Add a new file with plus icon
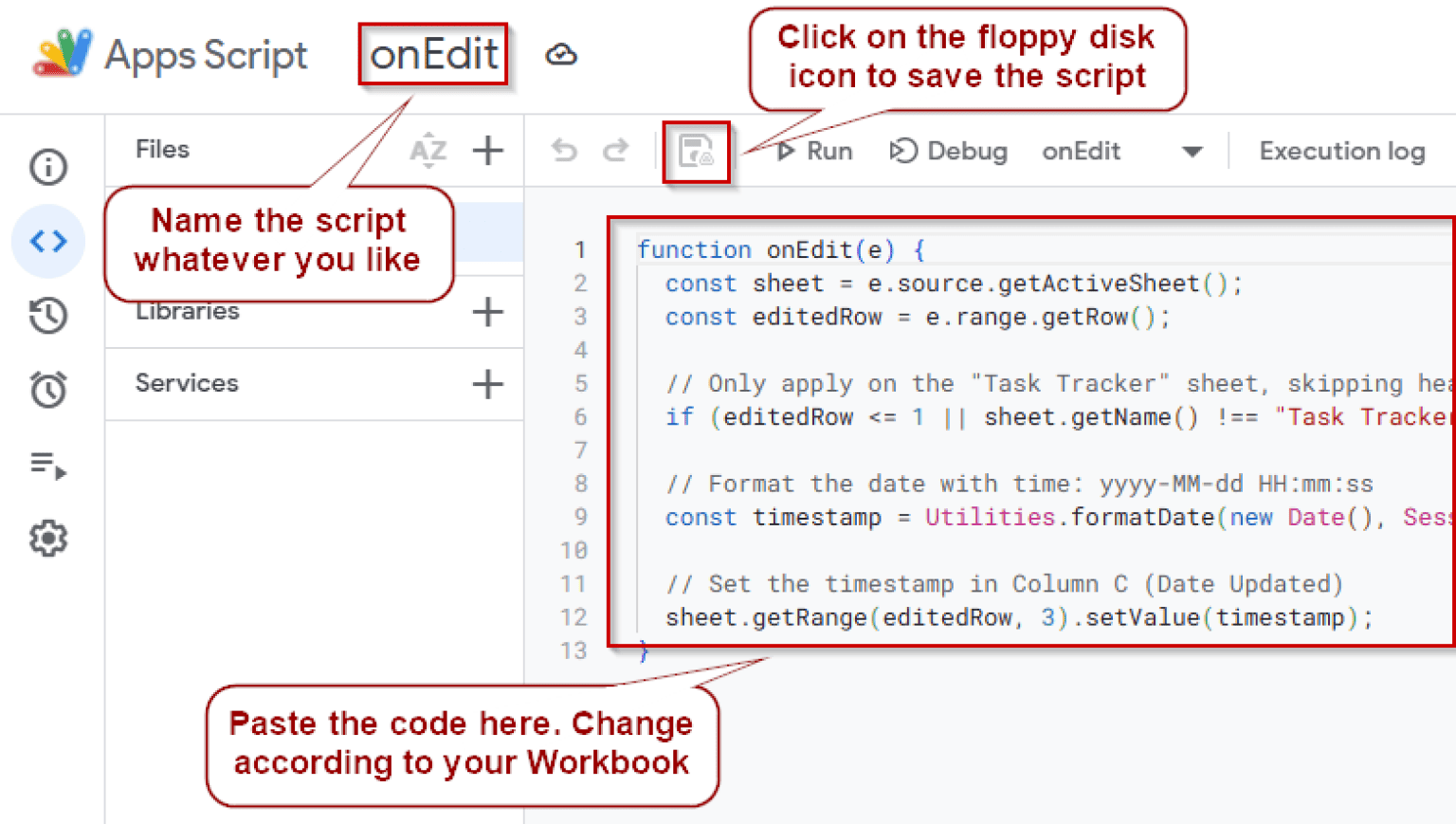Screen dimensions: 1456x824 point(487,150)
